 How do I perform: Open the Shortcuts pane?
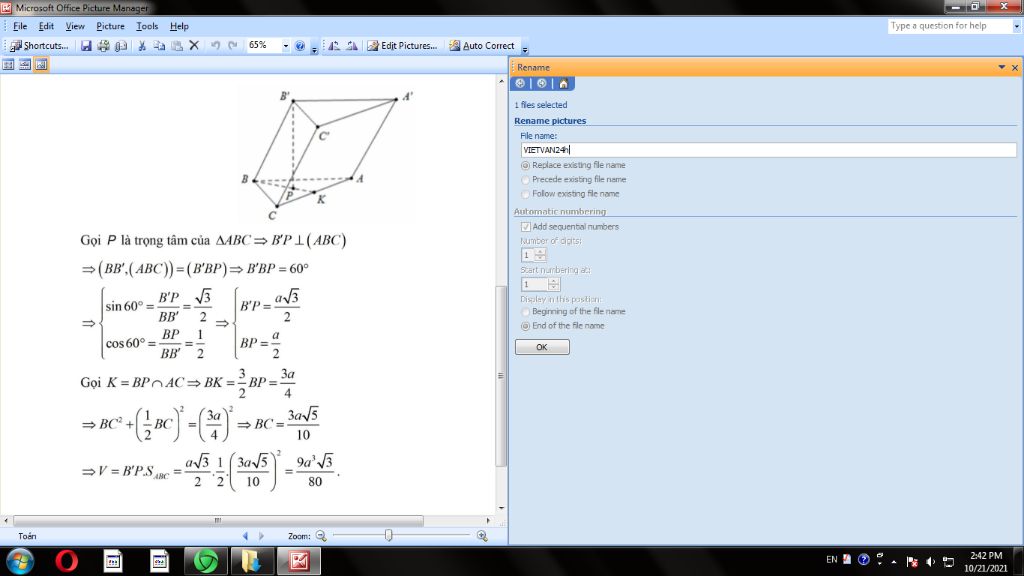point(39,46)
